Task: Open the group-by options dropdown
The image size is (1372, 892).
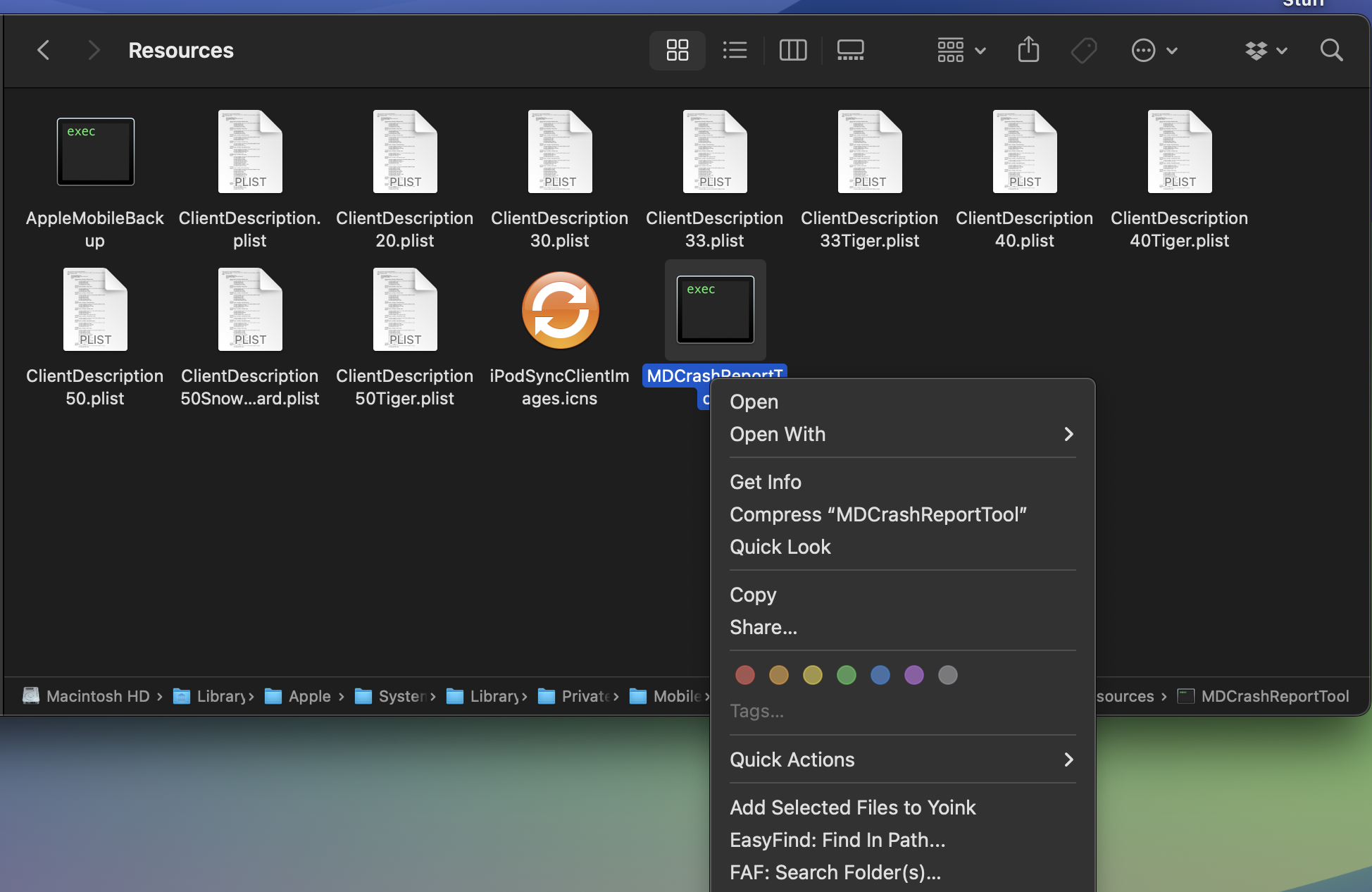Action: 961,50
